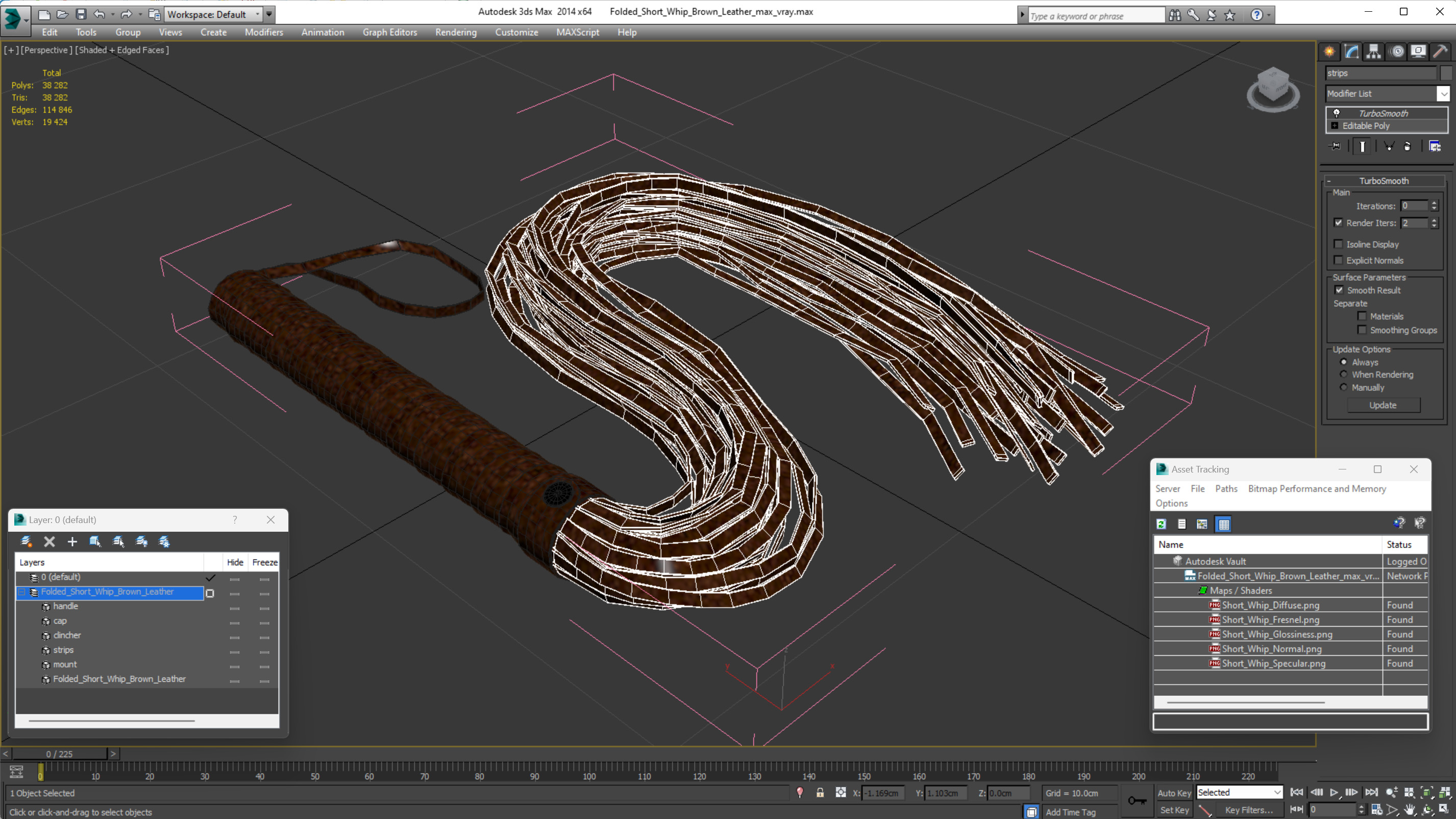Viewport: 1456px width, 819px height.
Task: Open Bitmap Performance and Memory menu
Action: click(1316, 488)
